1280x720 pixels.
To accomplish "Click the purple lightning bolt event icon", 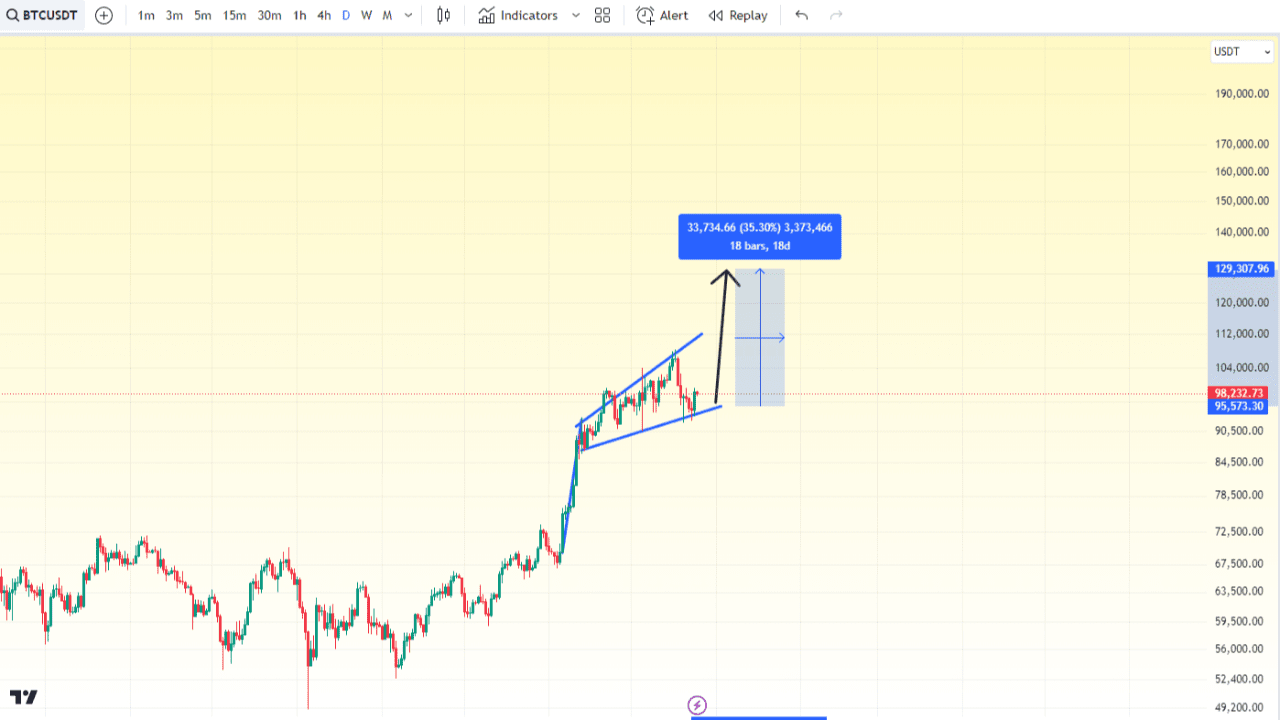I will 698,705.
